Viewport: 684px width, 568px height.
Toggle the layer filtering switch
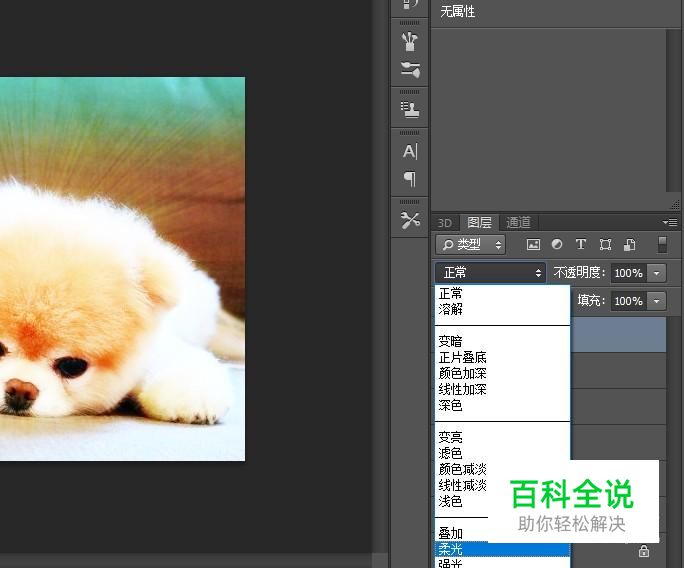tap(662, 245)
